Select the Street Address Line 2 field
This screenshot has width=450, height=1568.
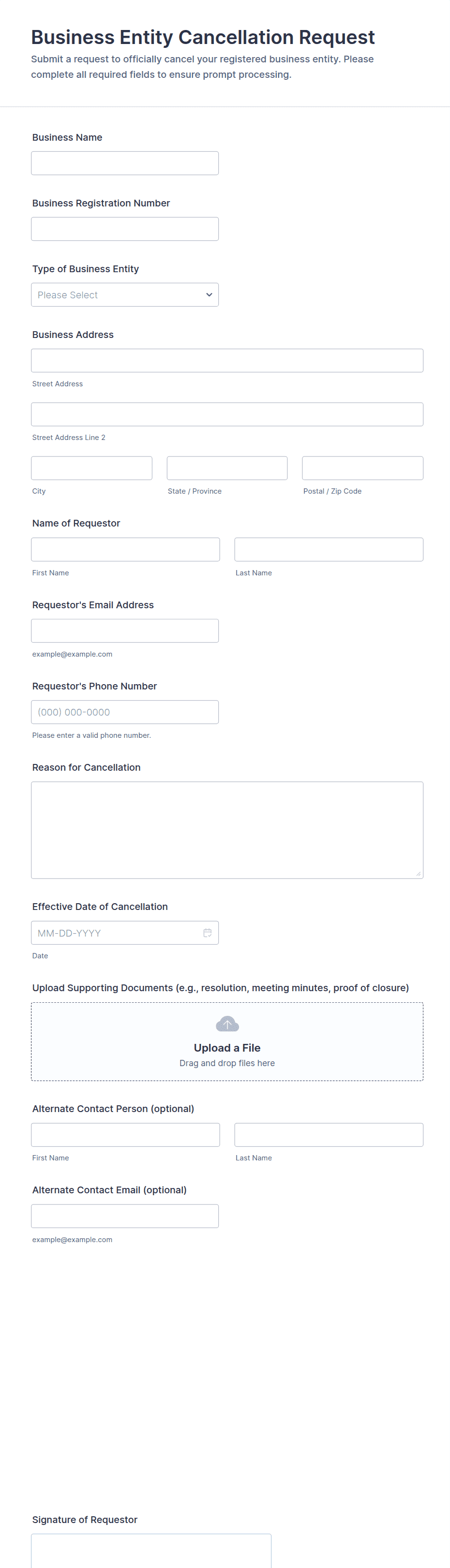click(227, 414)
